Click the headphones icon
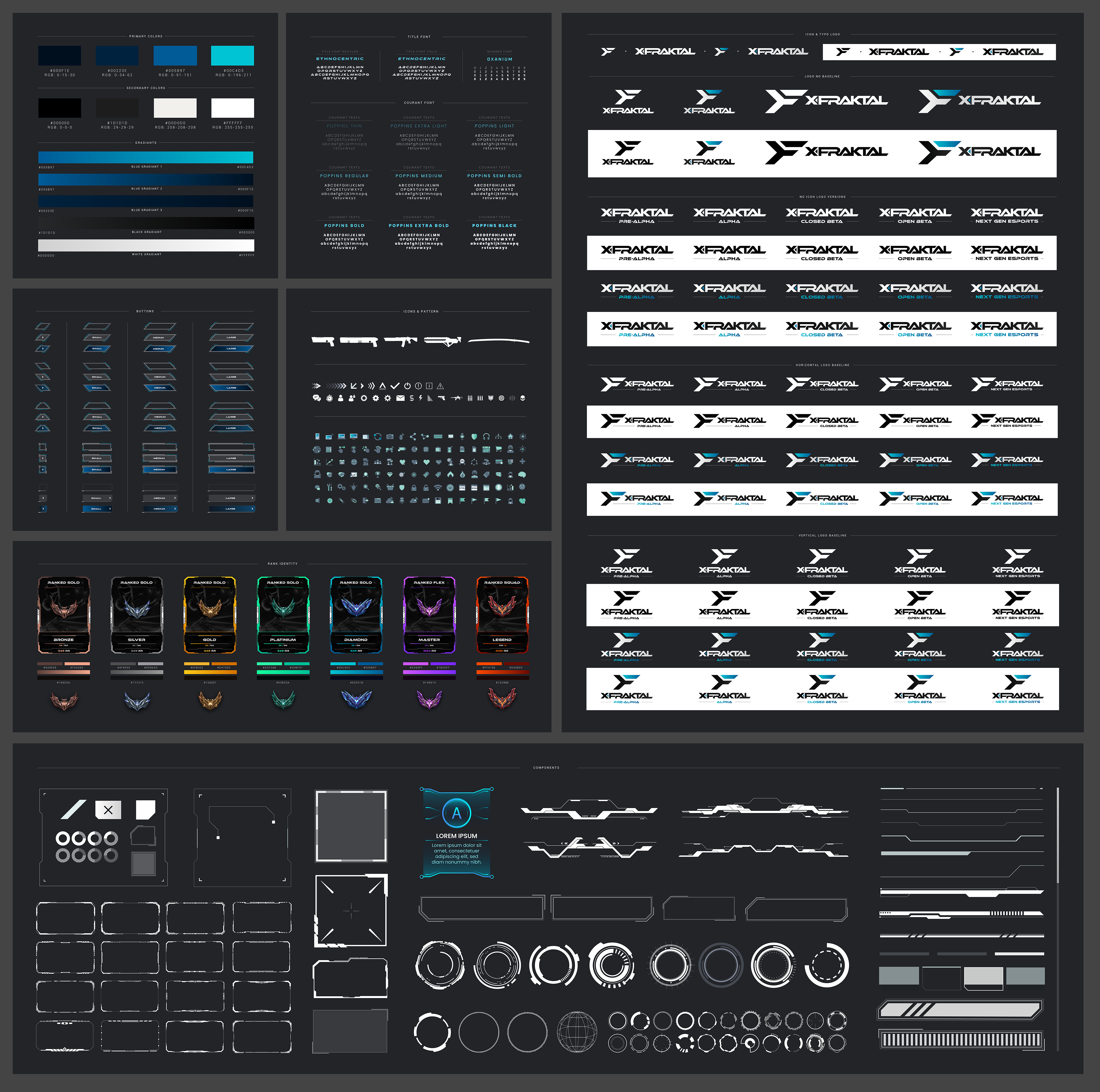 pos(486,437)
